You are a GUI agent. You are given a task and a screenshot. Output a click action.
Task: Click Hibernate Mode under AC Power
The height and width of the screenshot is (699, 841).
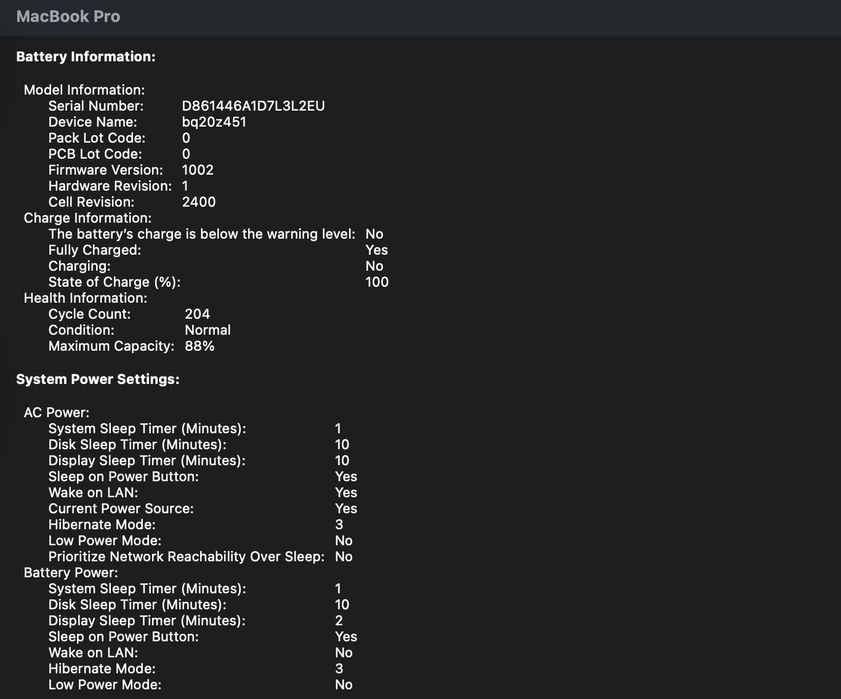102,525
